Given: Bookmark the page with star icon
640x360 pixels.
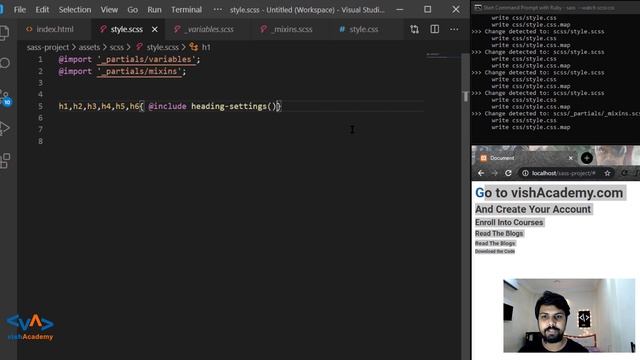Looking at the screenshot, I should click(x=607, y=173).
